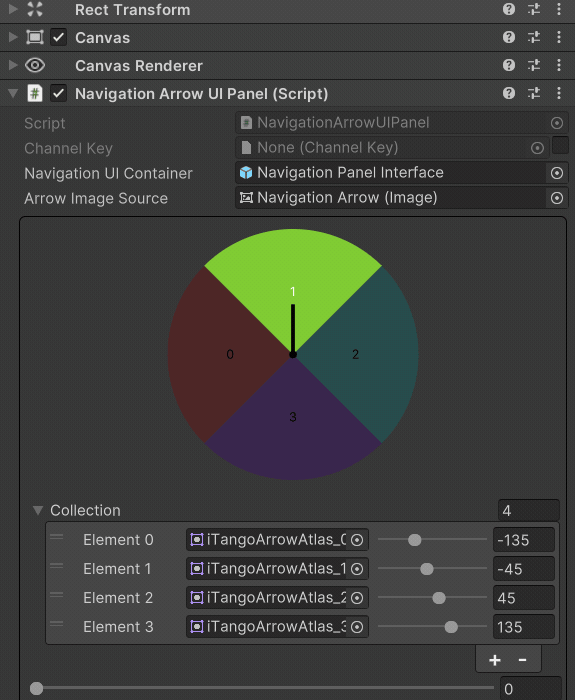Expand the Rect Transform component
This screenshot has height=700, width=575.
coord(13,9)
